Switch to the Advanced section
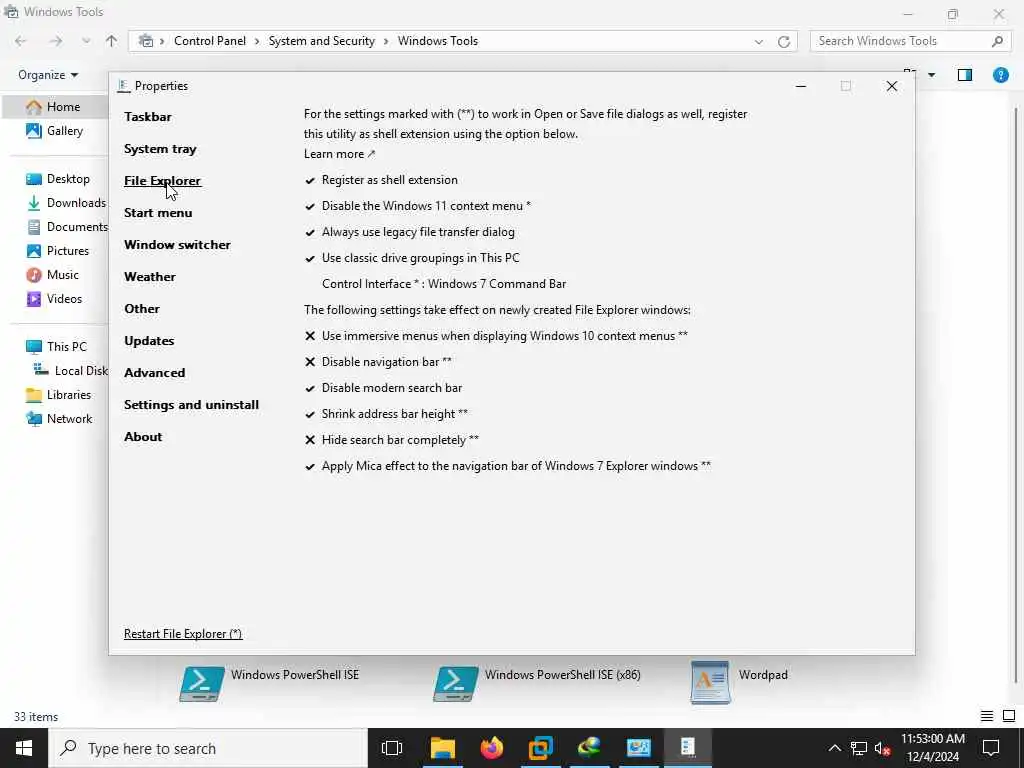 pos(154,373)
